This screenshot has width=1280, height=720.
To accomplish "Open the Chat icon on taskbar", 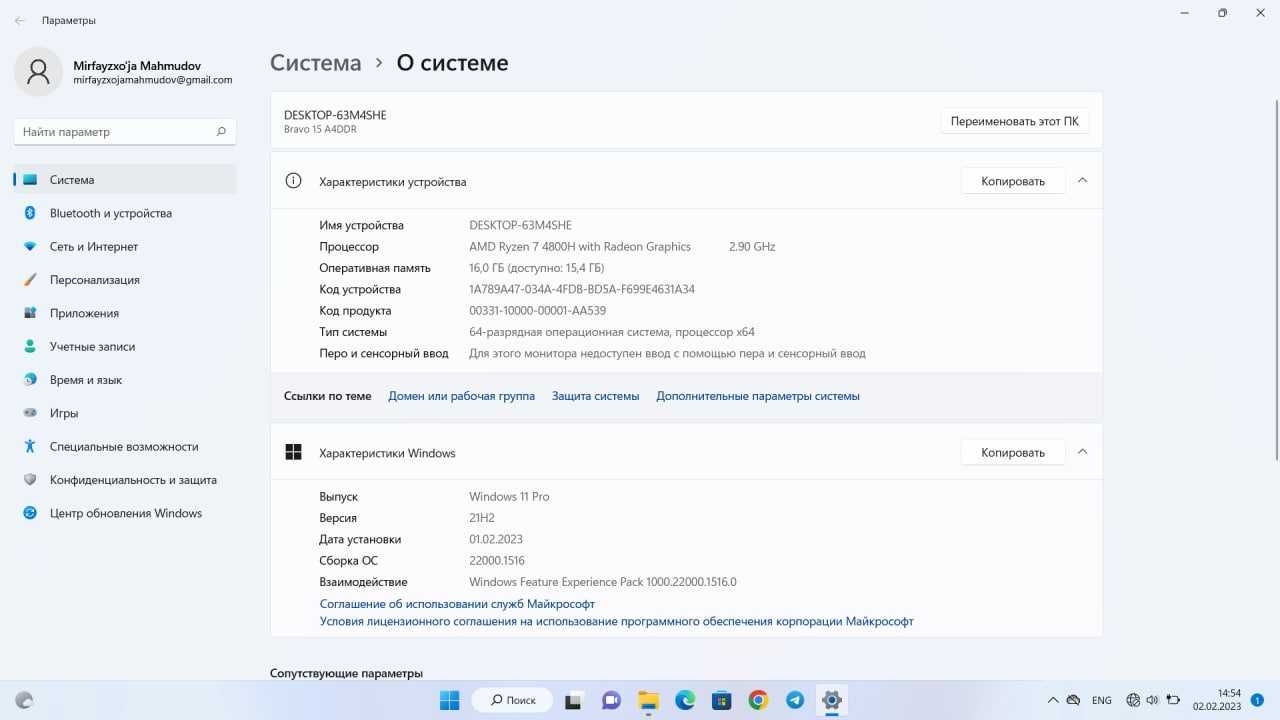I will pyautogui.click(x=611, y=700).
